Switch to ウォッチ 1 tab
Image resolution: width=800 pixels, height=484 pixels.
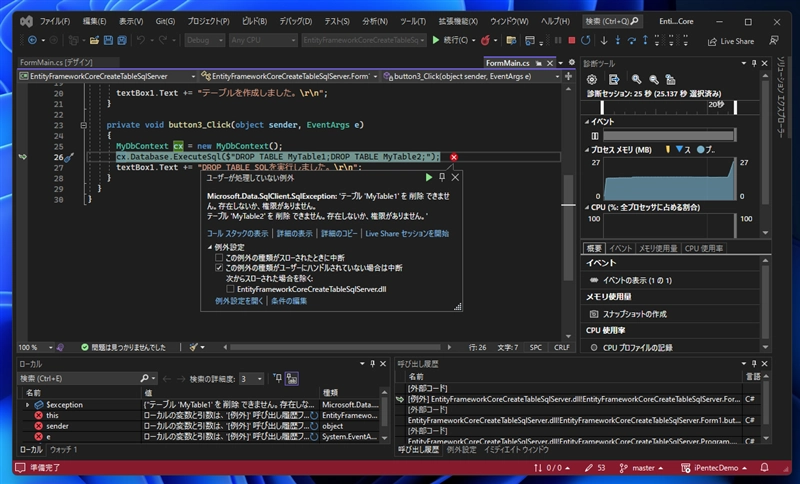pos(64,450)
